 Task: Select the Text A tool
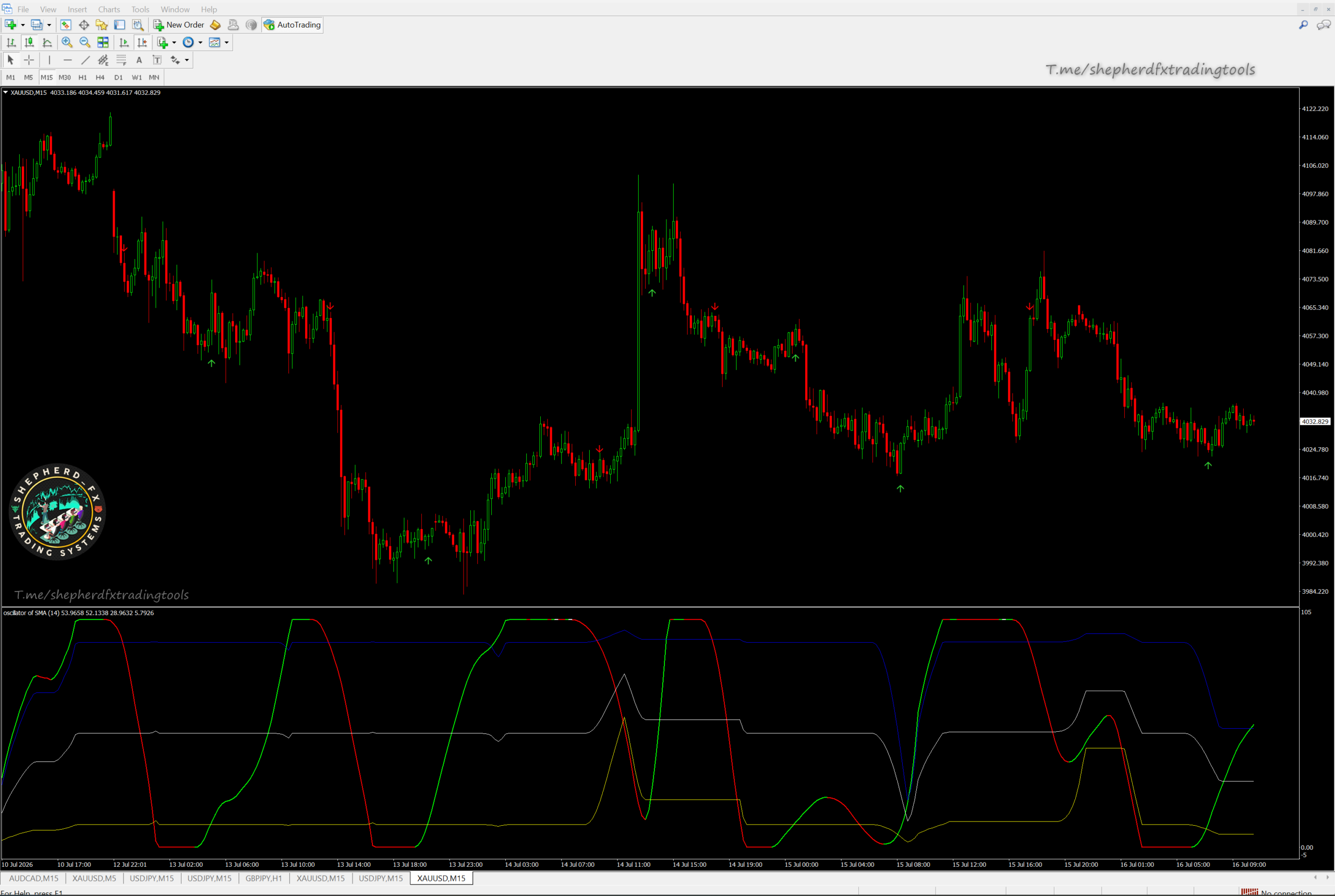pyautogui.click(x=139, y=60)
